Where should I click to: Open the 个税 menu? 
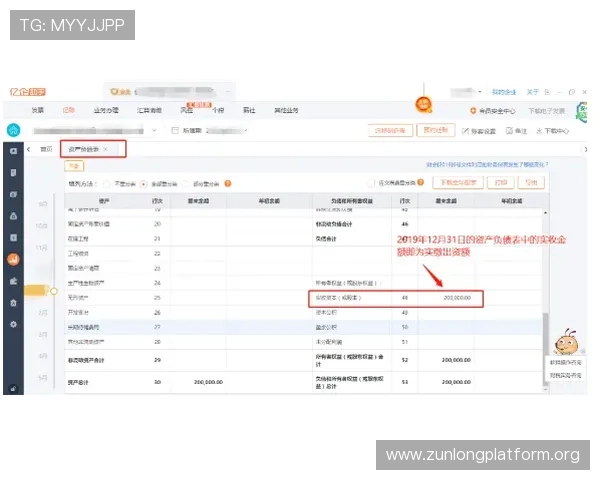(x=218, y=110)
